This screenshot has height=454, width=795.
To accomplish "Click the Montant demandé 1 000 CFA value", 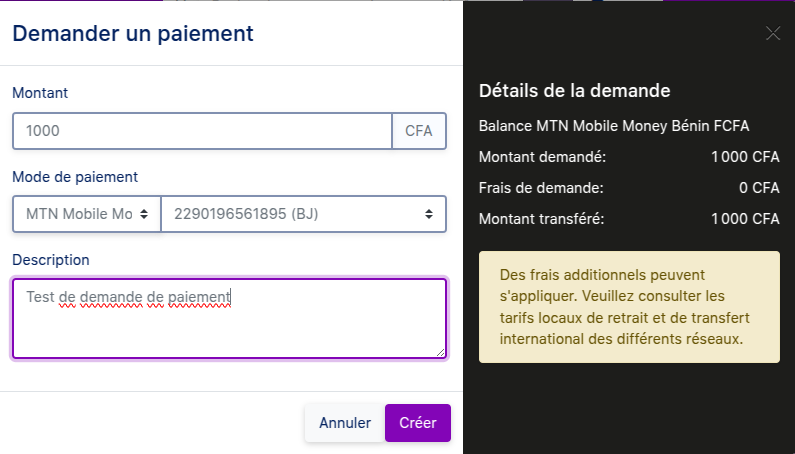I will click(745, 157).
